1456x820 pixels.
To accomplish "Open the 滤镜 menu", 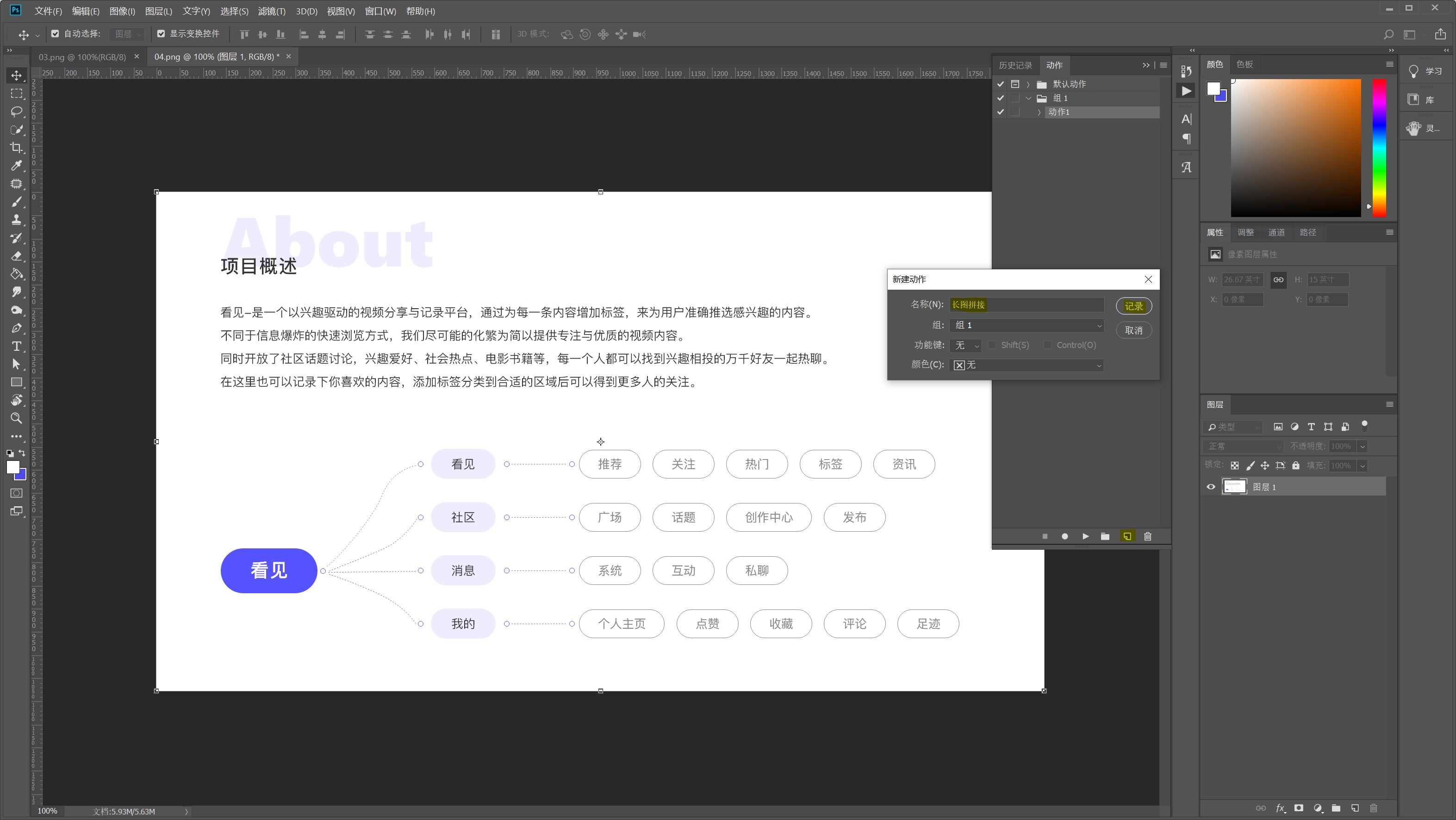I will tap(271, 11).
